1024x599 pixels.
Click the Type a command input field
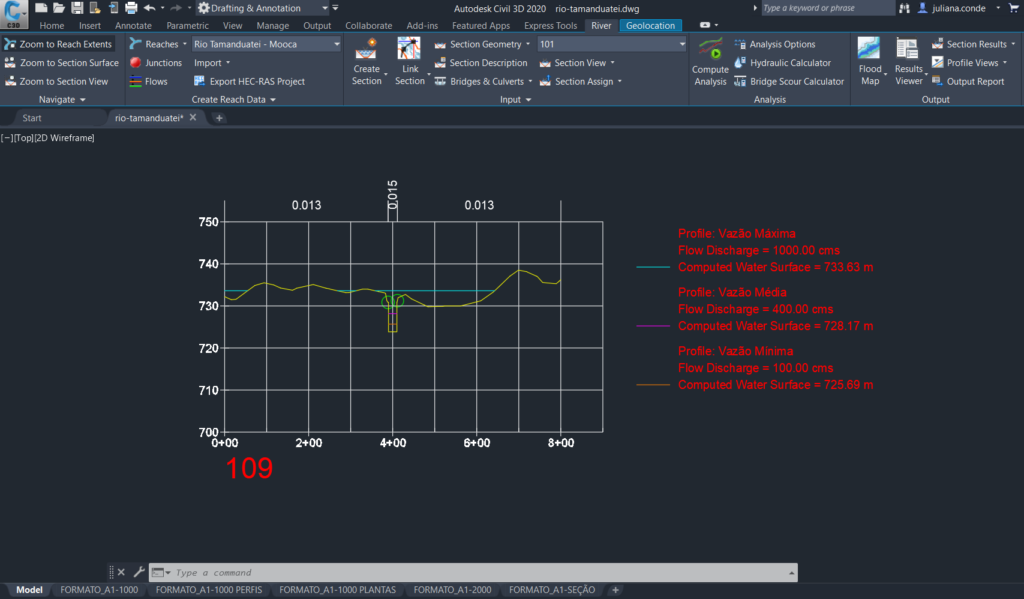[480, 572]
